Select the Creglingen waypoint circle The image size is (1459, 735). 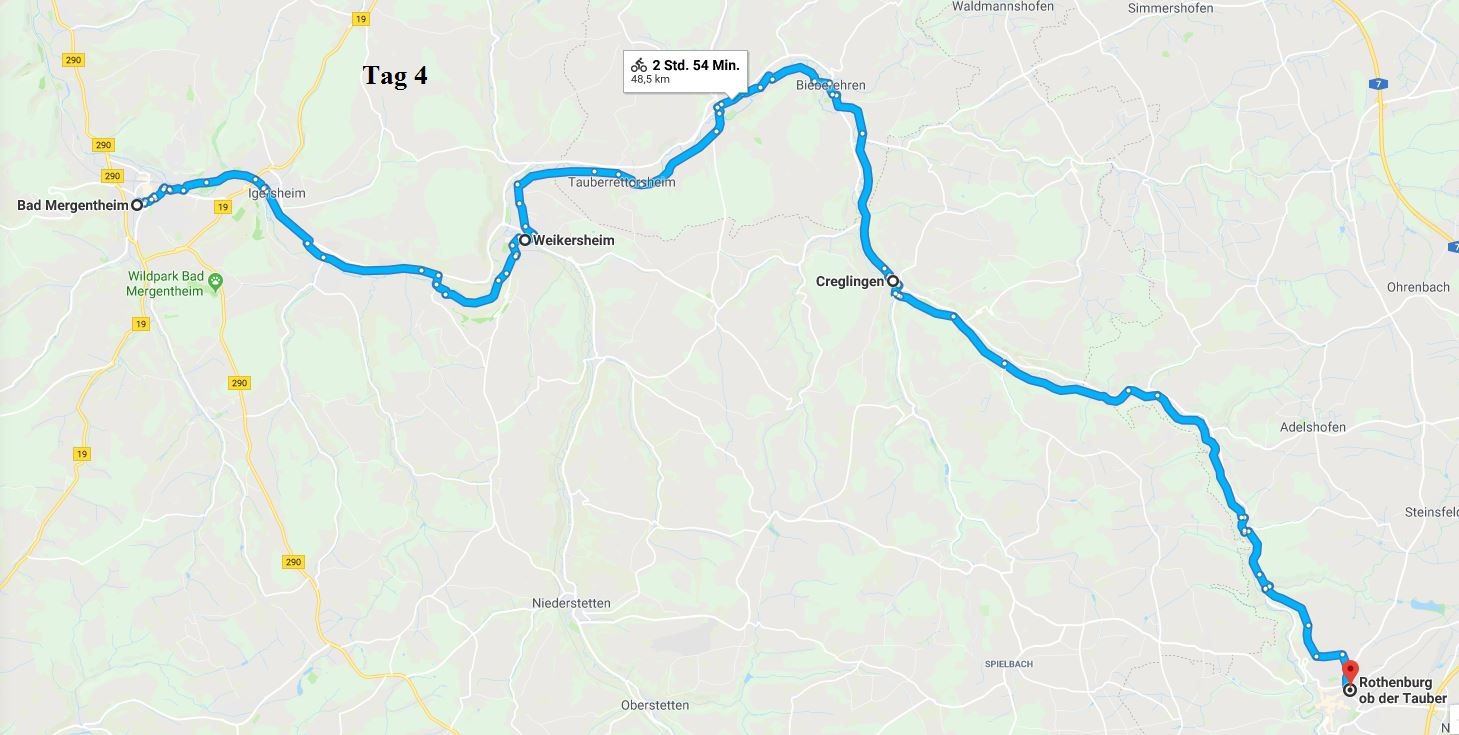892,282
